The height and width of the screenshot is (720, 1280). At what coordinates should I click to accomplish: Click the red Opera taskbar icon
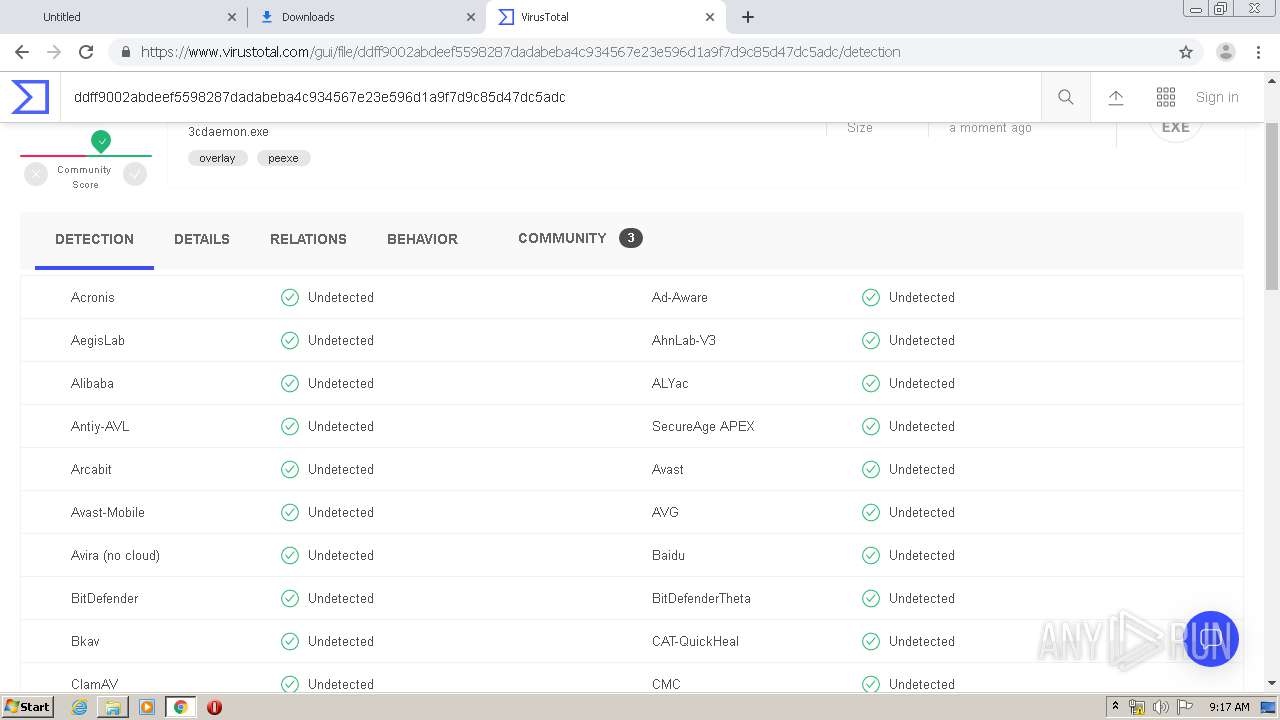214,707
